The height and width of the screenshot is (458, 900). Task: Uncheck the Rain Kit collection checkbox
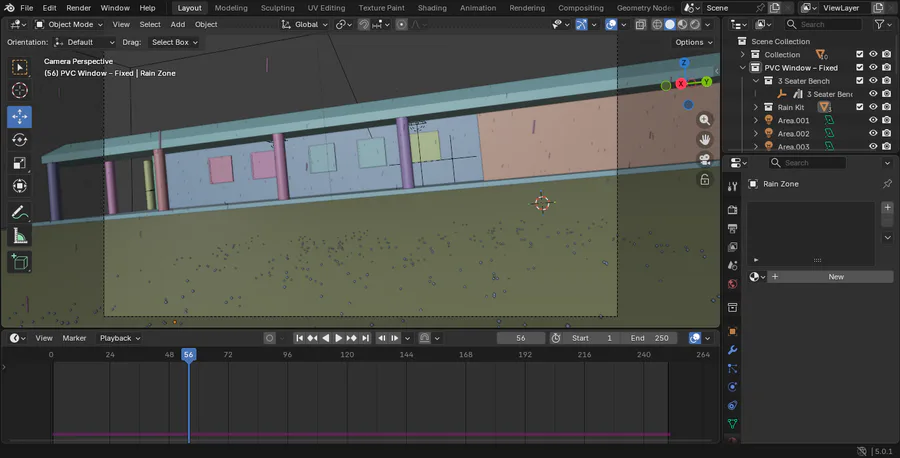click(859, 107)
